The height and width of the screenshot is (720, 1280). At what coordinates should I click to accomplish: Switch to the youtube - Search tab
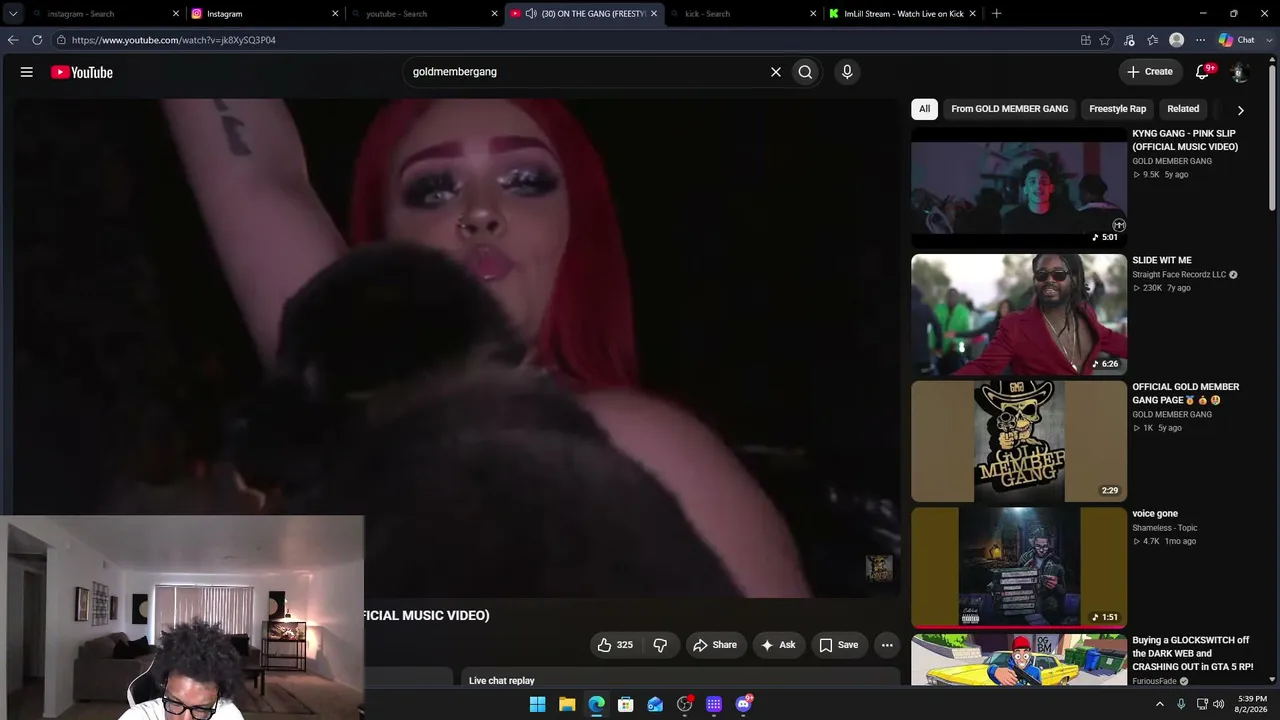[x=425, y=14]
